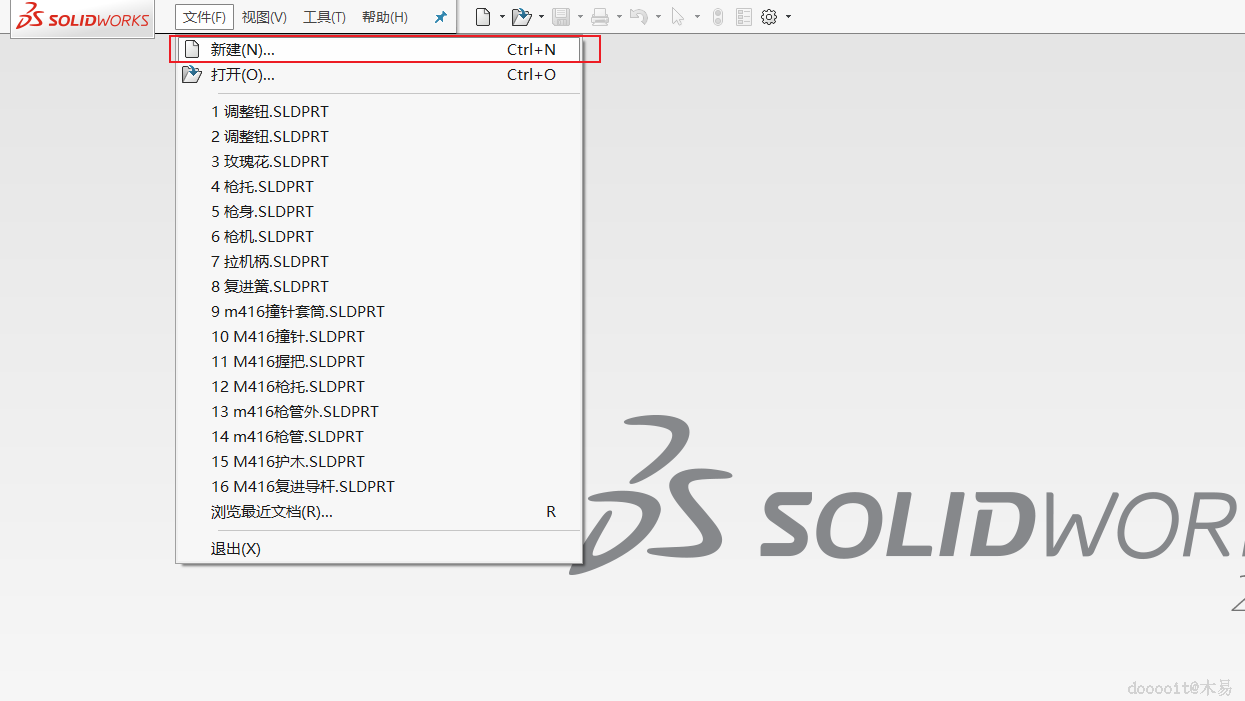Open recent file 5 枪身.SLDPRT
This screenshot has width=1245, height=701.
tap(379, 212)
